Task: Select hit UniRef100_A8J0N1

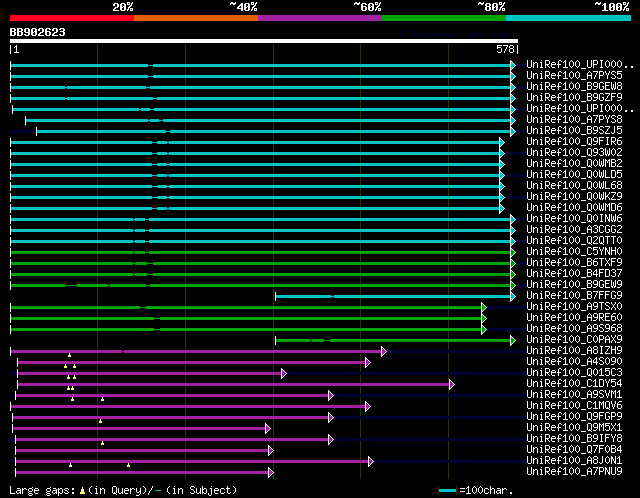Action: click(574, 461)
